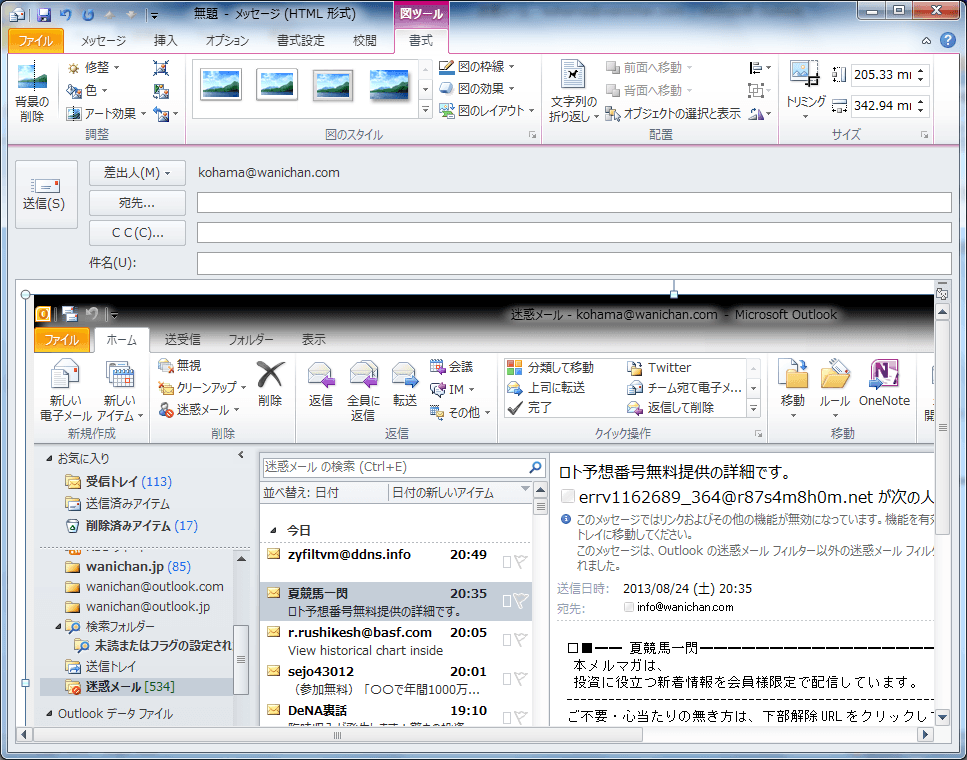Image resolution: width=967 pixels, height=760 pixels.
Task: Toggle flag on sejo43012 message row
Action: pyautogui.click(x=522, y=679)
